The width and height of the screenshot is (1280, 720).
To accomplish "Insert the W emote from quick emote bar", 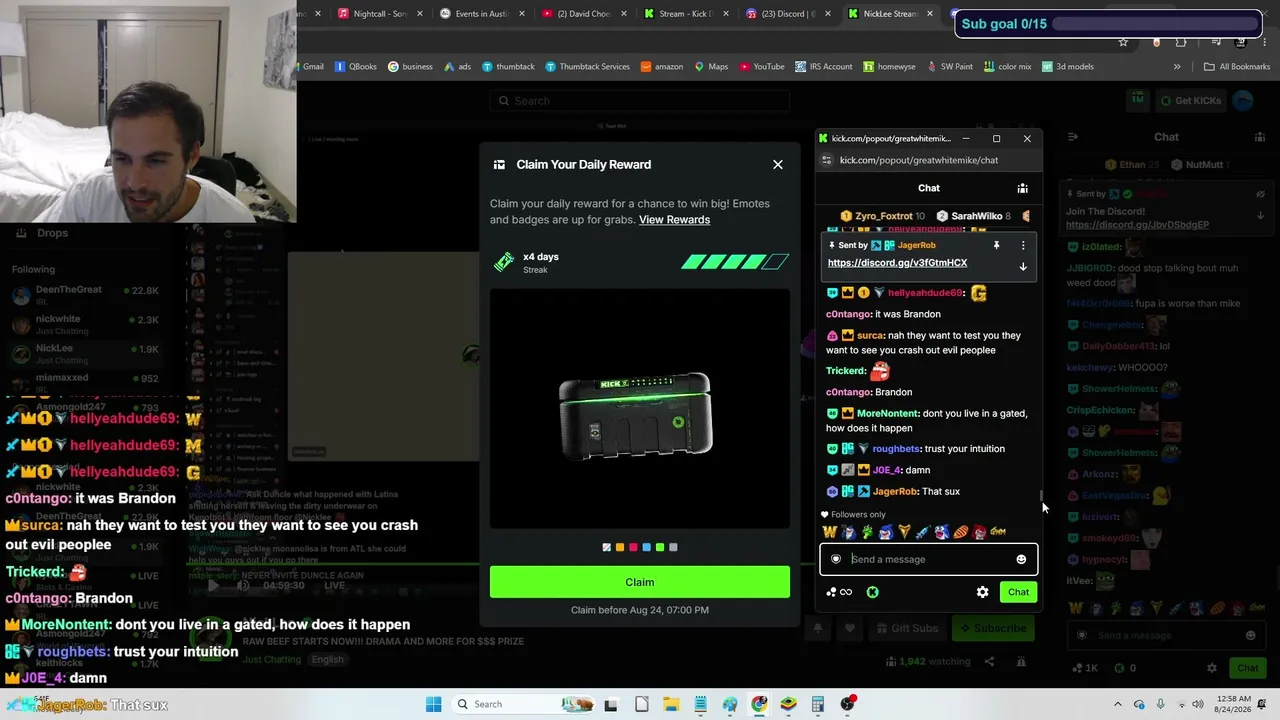I will pos(829,532).
